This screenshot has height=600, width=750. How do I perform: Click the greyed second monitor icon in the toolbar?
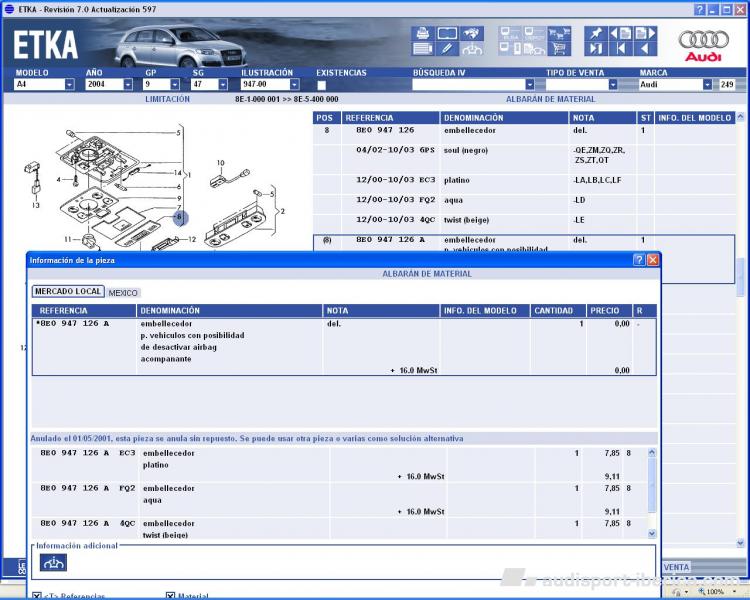coord(534,33)
